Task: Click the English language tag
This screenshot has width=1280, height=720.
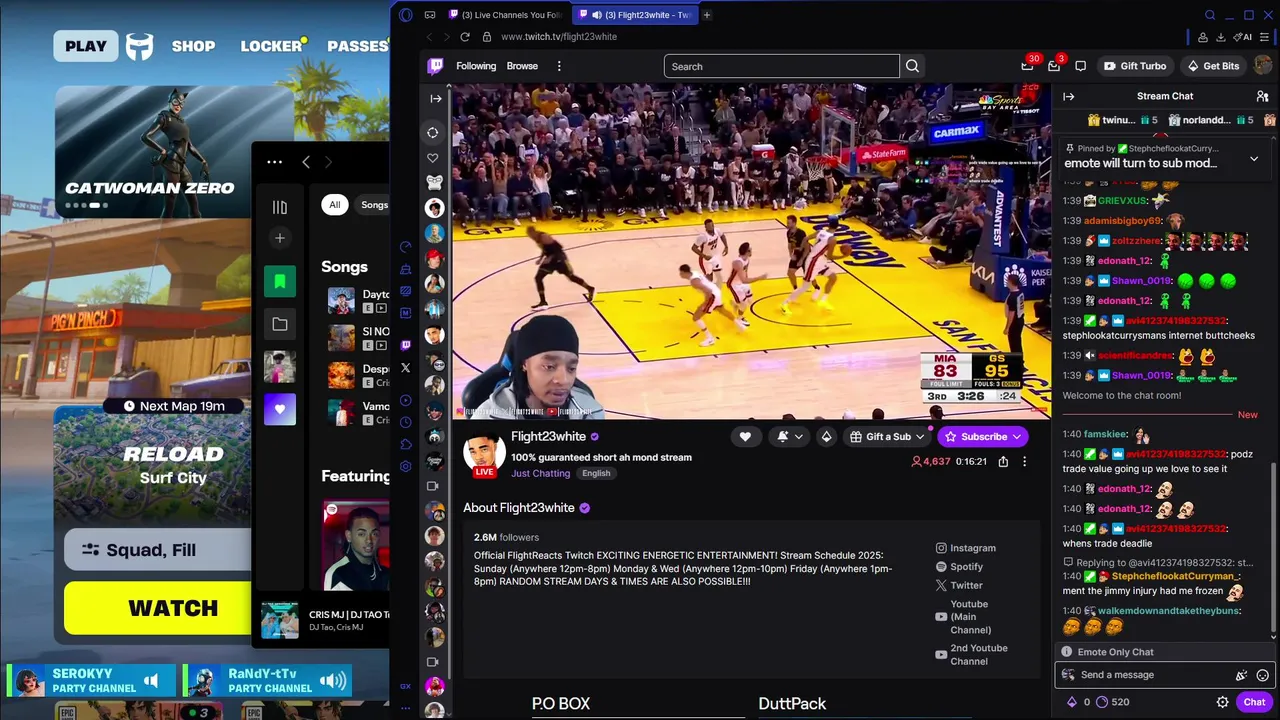Action: tap(596, 473)
